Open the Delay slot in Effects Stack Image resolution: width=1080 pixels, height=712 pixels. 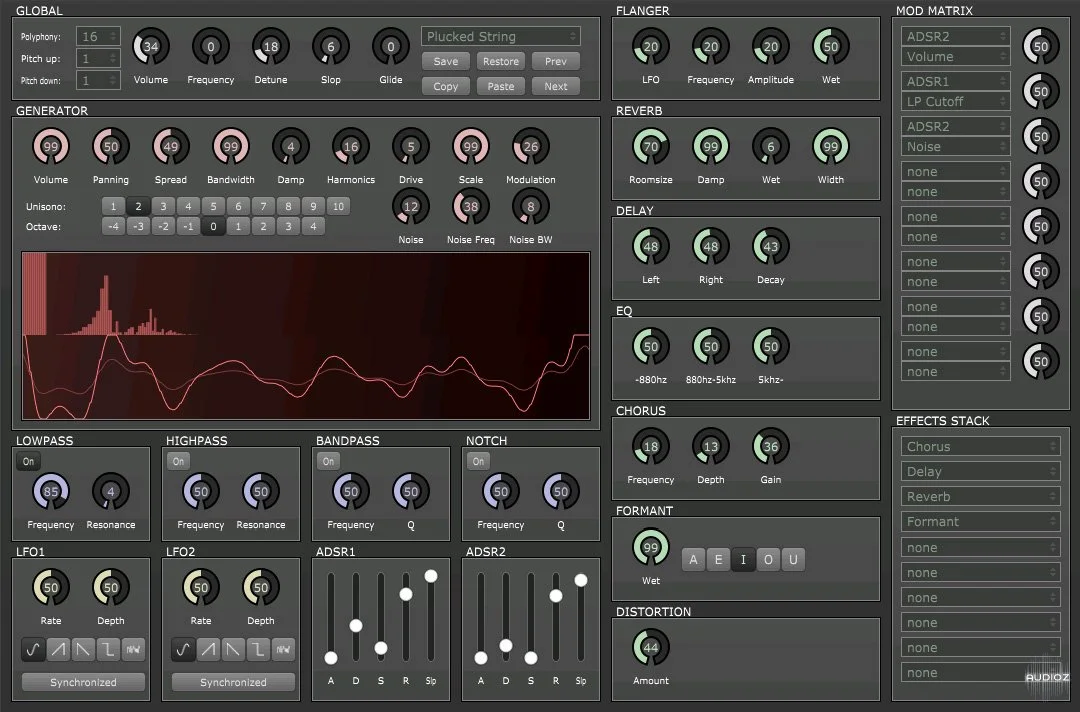pyautogui.click(x=981, y=472)
